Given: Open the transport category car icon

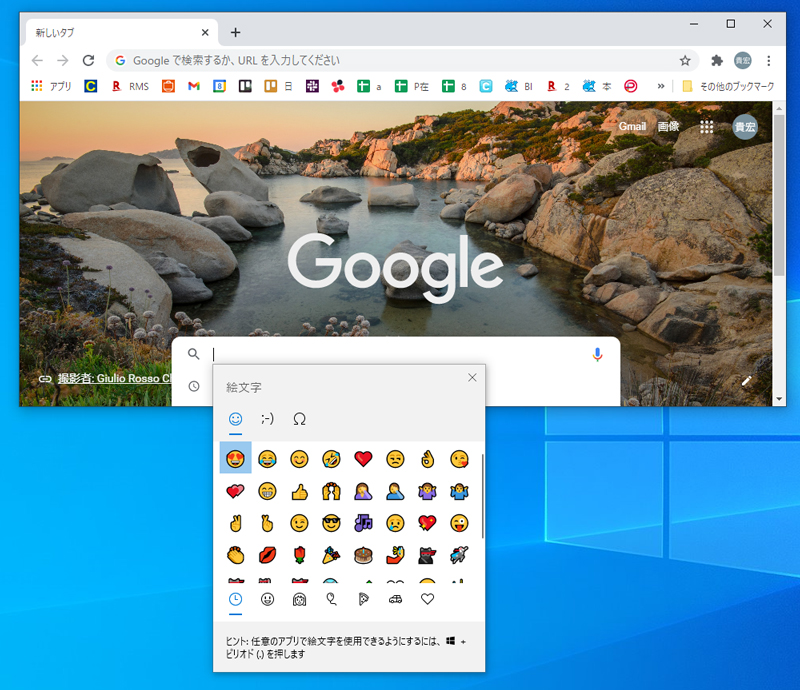Looking at the screenshot, I should pyautogui.click(x=395, y=598).
